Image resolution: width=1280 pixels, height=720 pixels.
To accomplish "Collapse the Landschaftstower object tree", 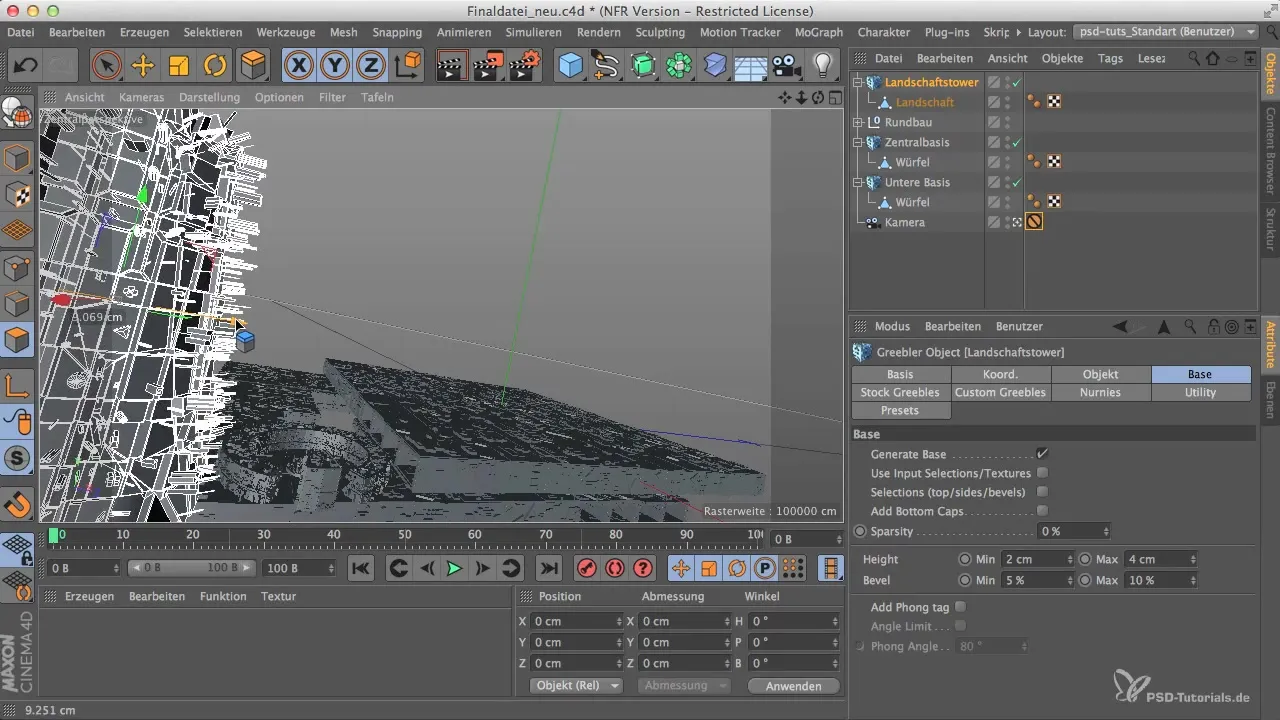I will pyautogui.click(x=857, y=82).
